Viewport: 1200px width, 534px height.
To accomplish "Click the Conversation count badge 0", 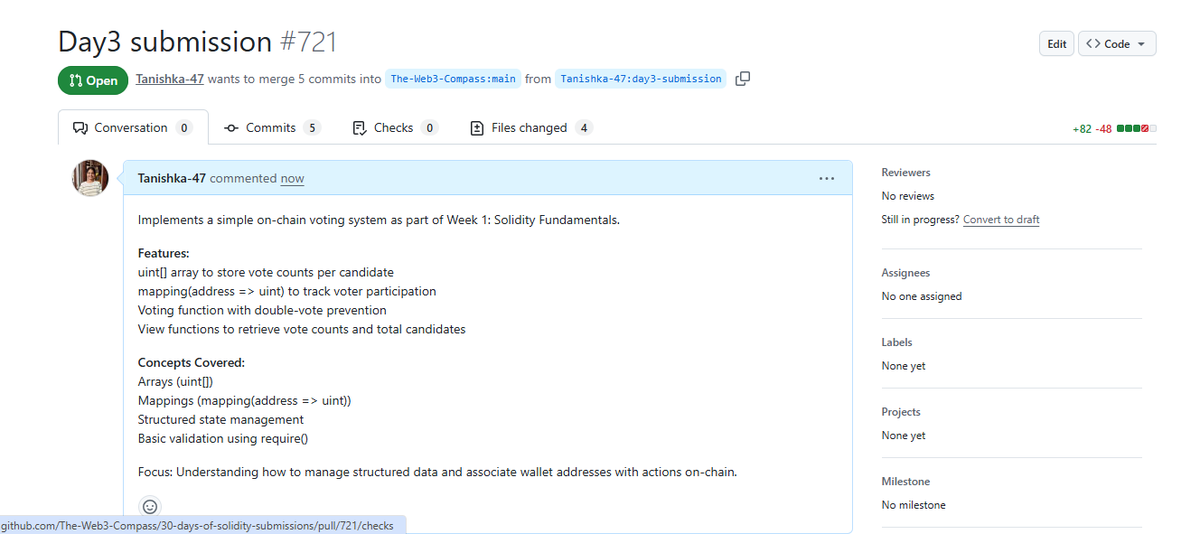I will tap(184, 128).
